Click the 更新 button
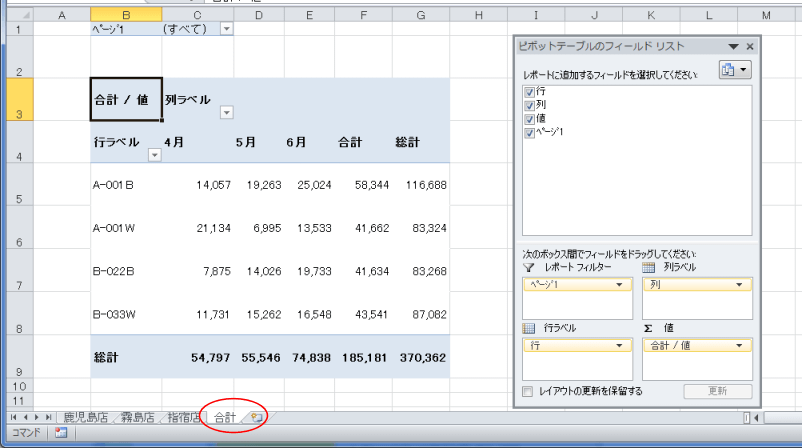This screenshot has width=802, height=448. pos(717,391)
